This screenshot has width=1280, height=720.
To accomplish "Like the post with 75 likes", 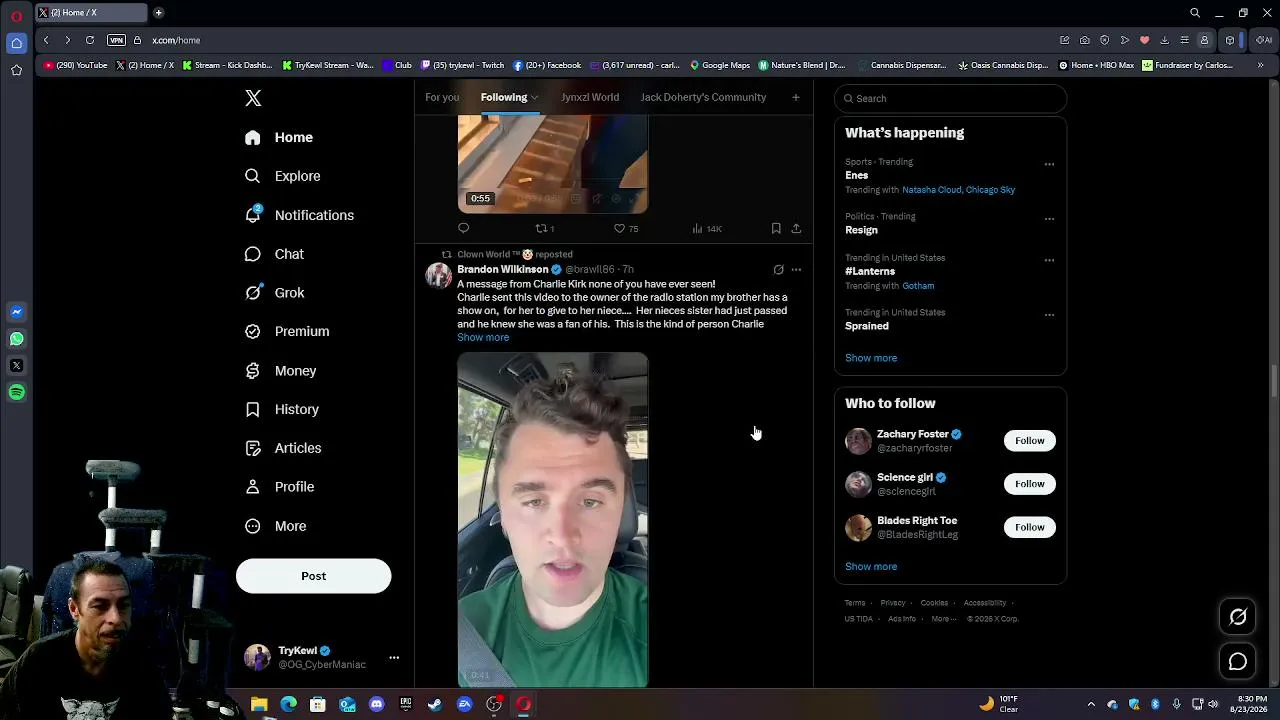I will [x=626, y=228].
